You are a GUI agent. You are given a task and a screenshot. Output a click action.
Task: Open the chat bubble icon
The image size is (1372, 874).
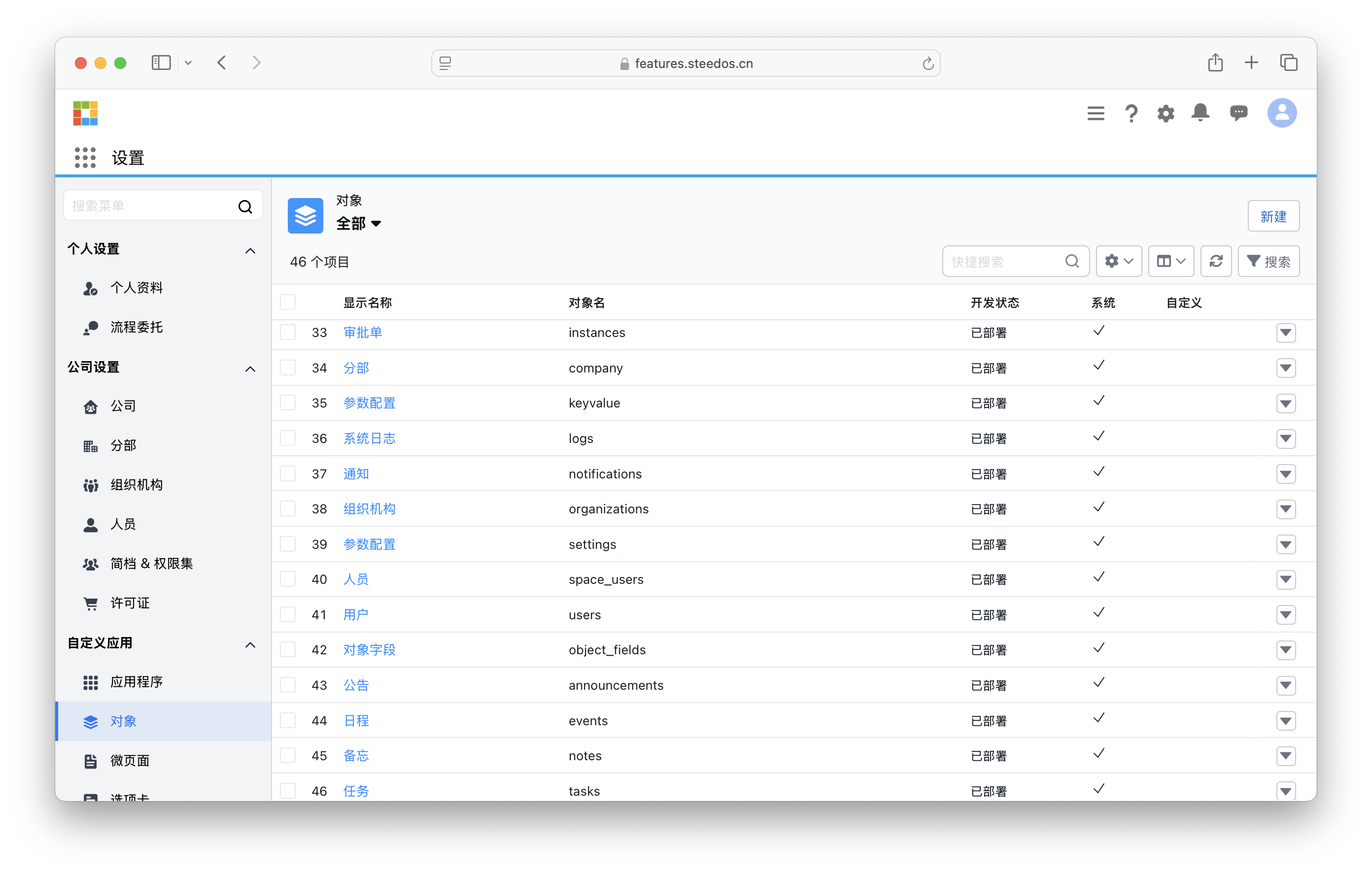point(1238,113)
